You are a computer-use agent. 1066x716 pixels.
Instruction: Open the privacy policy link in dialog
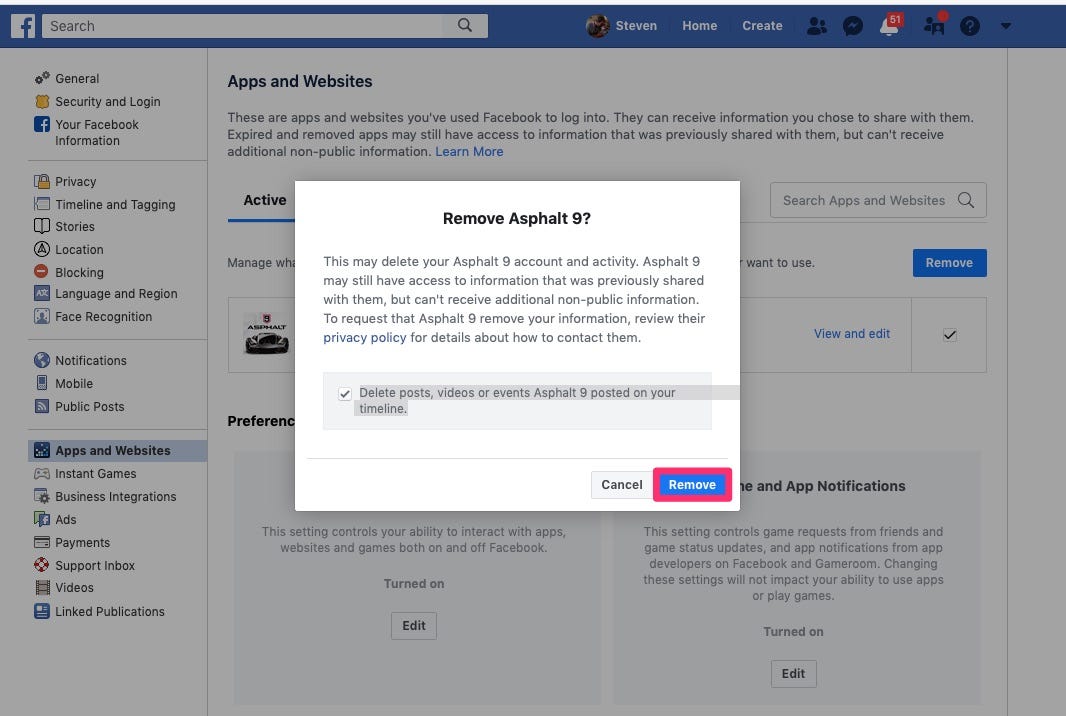pos(364,337)
